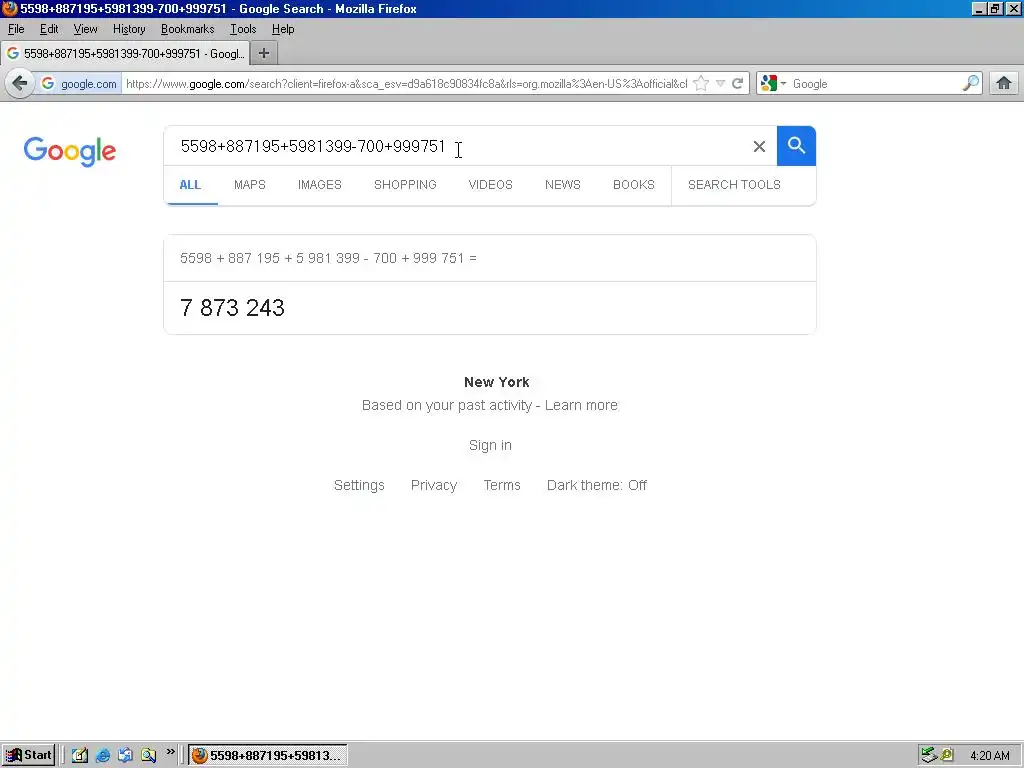The image size is (1024, 768).
Task: Click the calculator expression line
Action: point(328,258)
